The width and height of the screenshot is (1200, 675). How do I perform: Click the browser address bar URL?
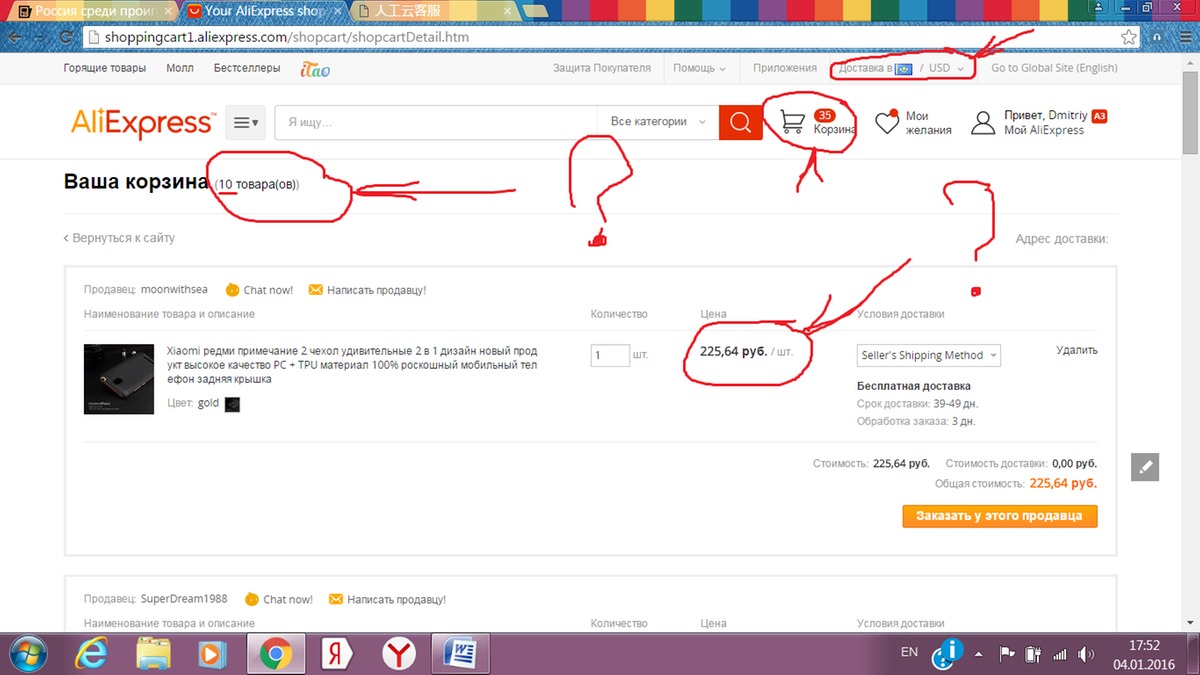(x=286, y=37)
